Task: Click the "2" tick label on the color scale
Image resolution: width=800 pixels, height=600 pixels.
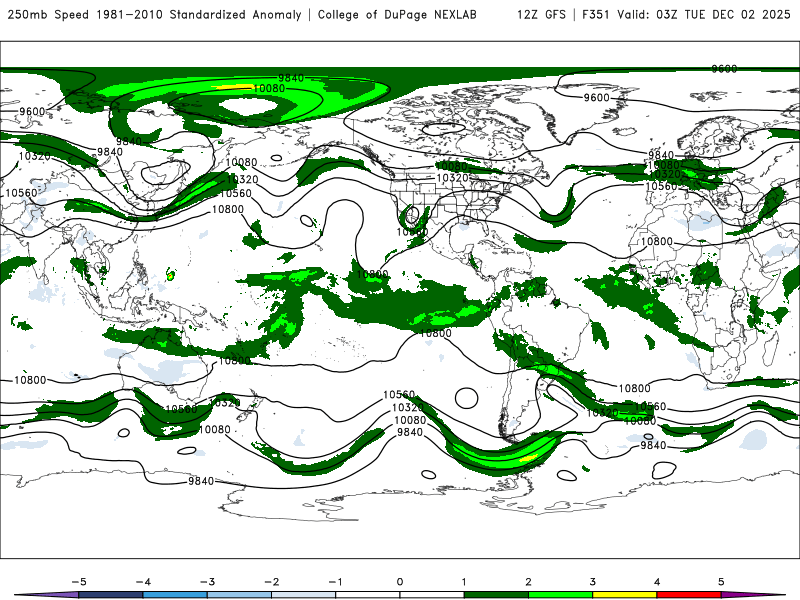Action: click(528, 582)
